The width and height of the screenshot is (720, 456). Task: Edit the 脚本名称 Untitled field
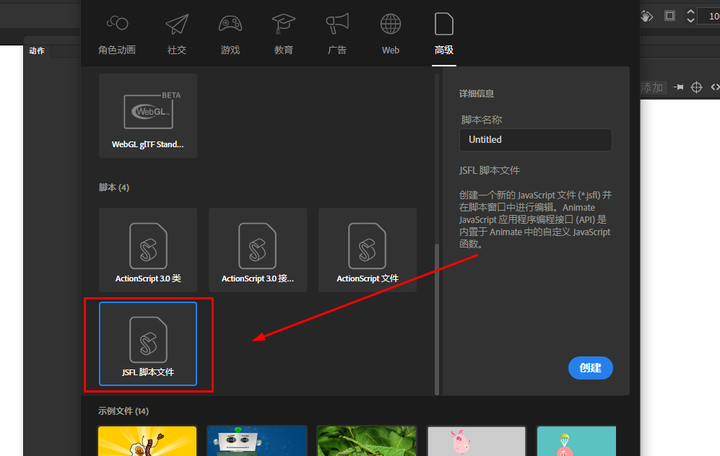click(x=535, y=140)
